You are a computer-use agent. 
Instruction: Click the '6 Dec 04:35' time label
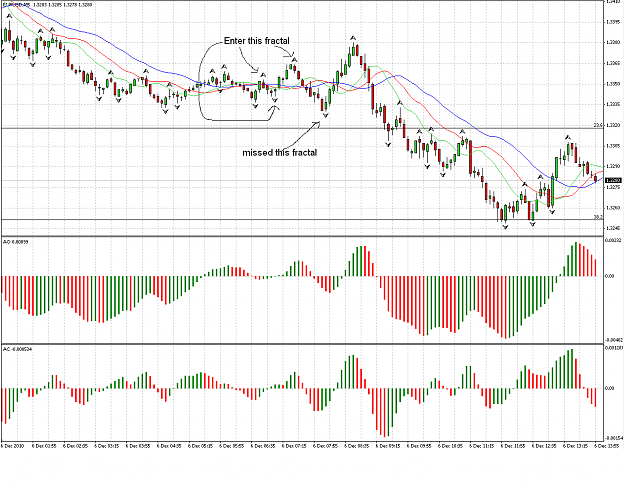click(x=169, y=446)
